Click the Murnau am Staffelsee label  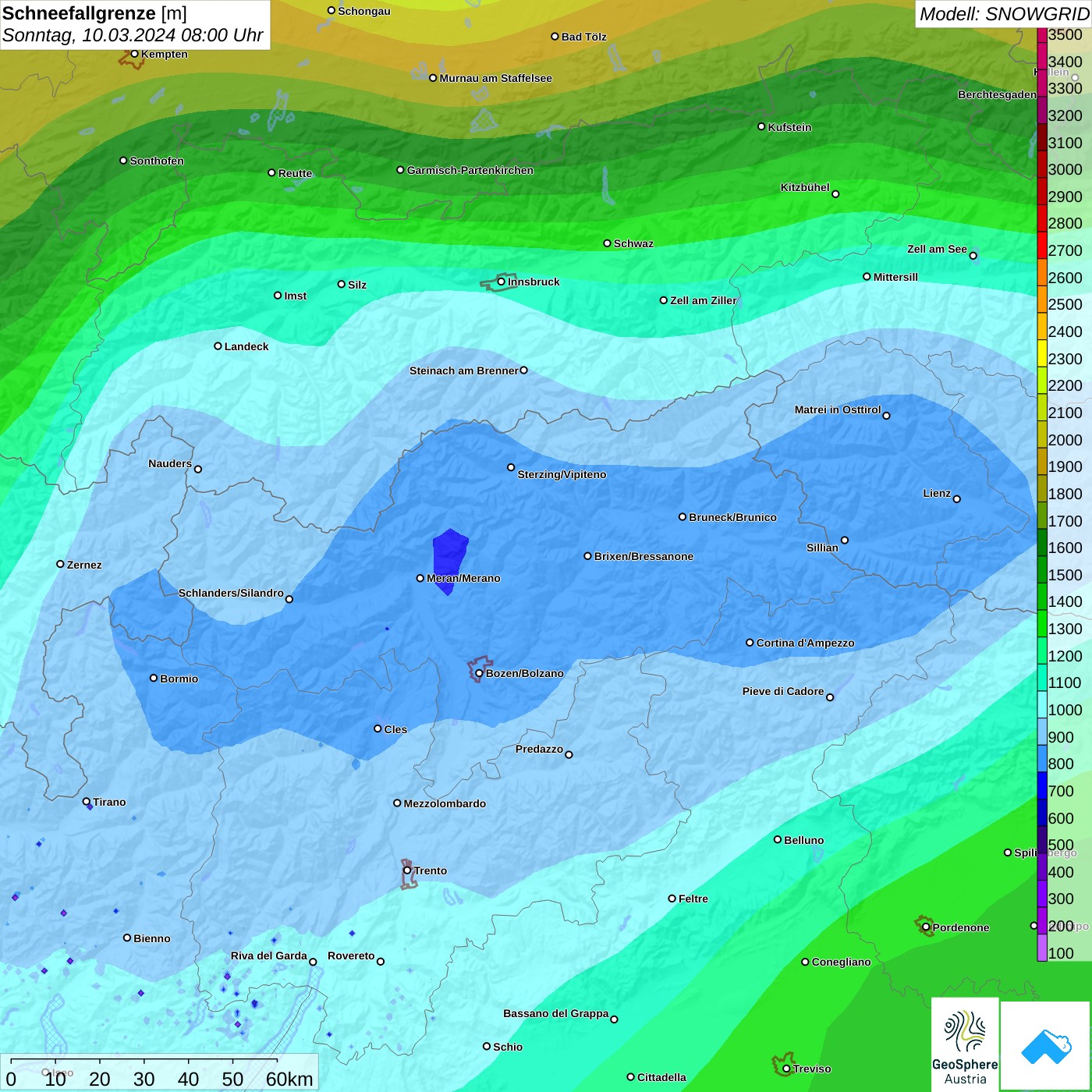495,78
